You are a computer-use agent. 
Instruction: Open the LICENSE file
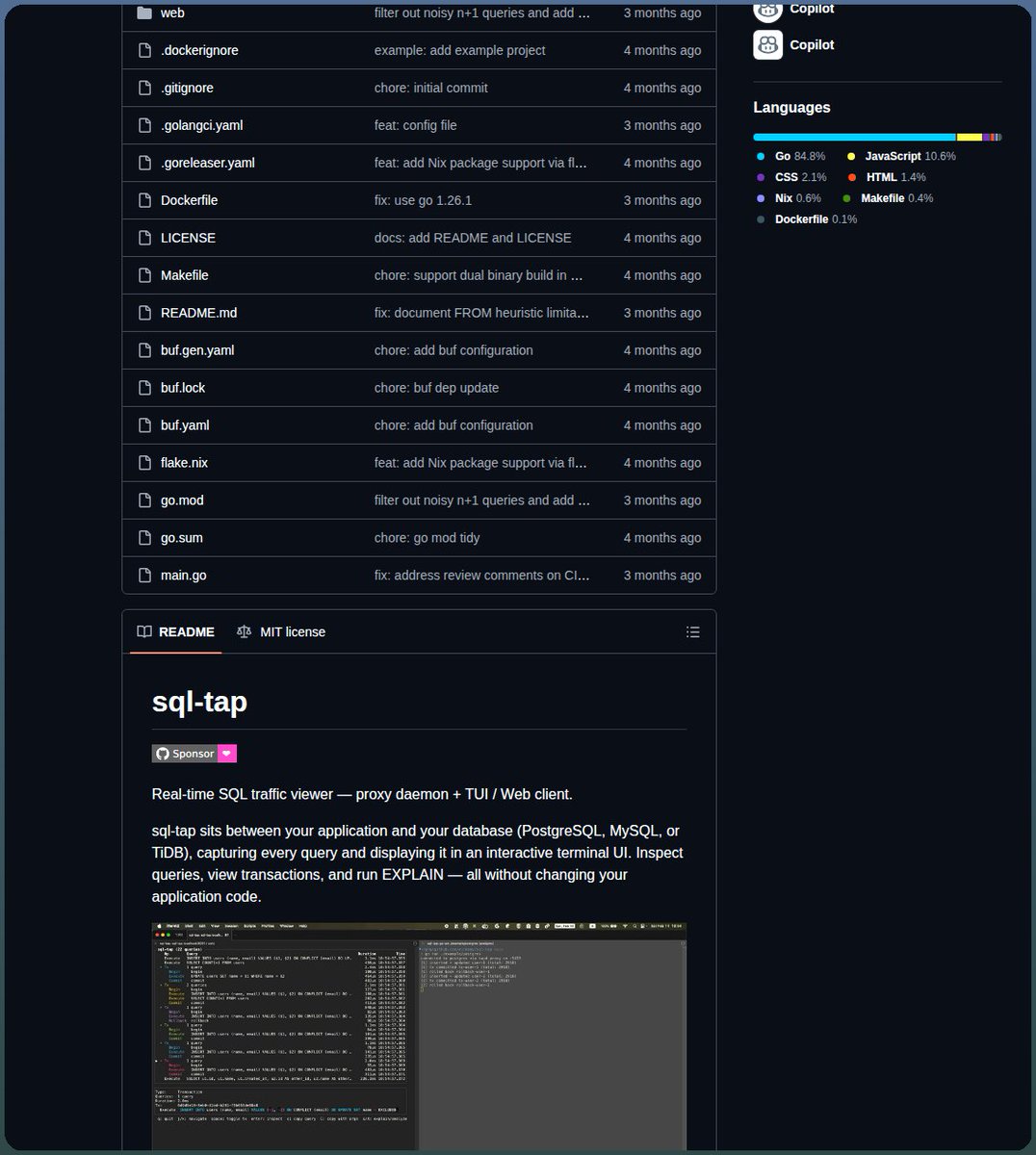tap(188, 238)
